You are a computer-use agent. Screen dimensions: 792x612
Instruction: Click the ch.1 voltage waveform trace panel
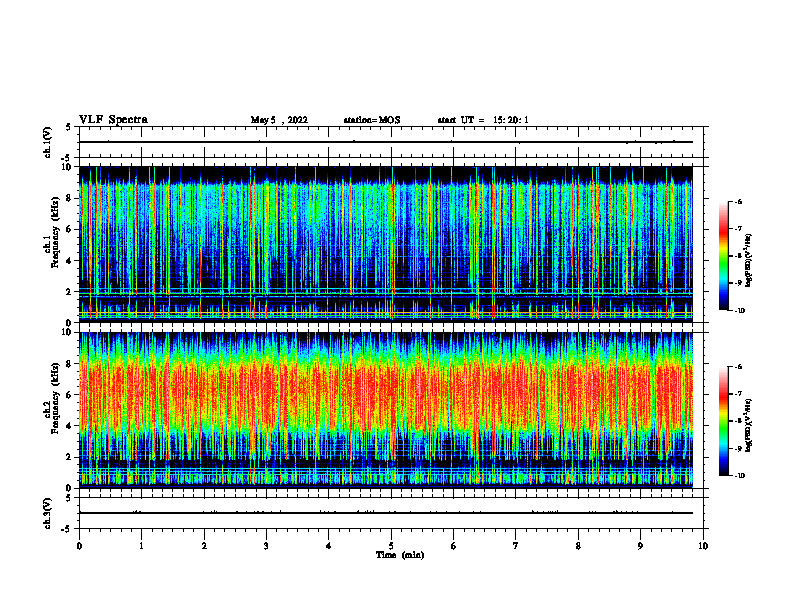391,142
